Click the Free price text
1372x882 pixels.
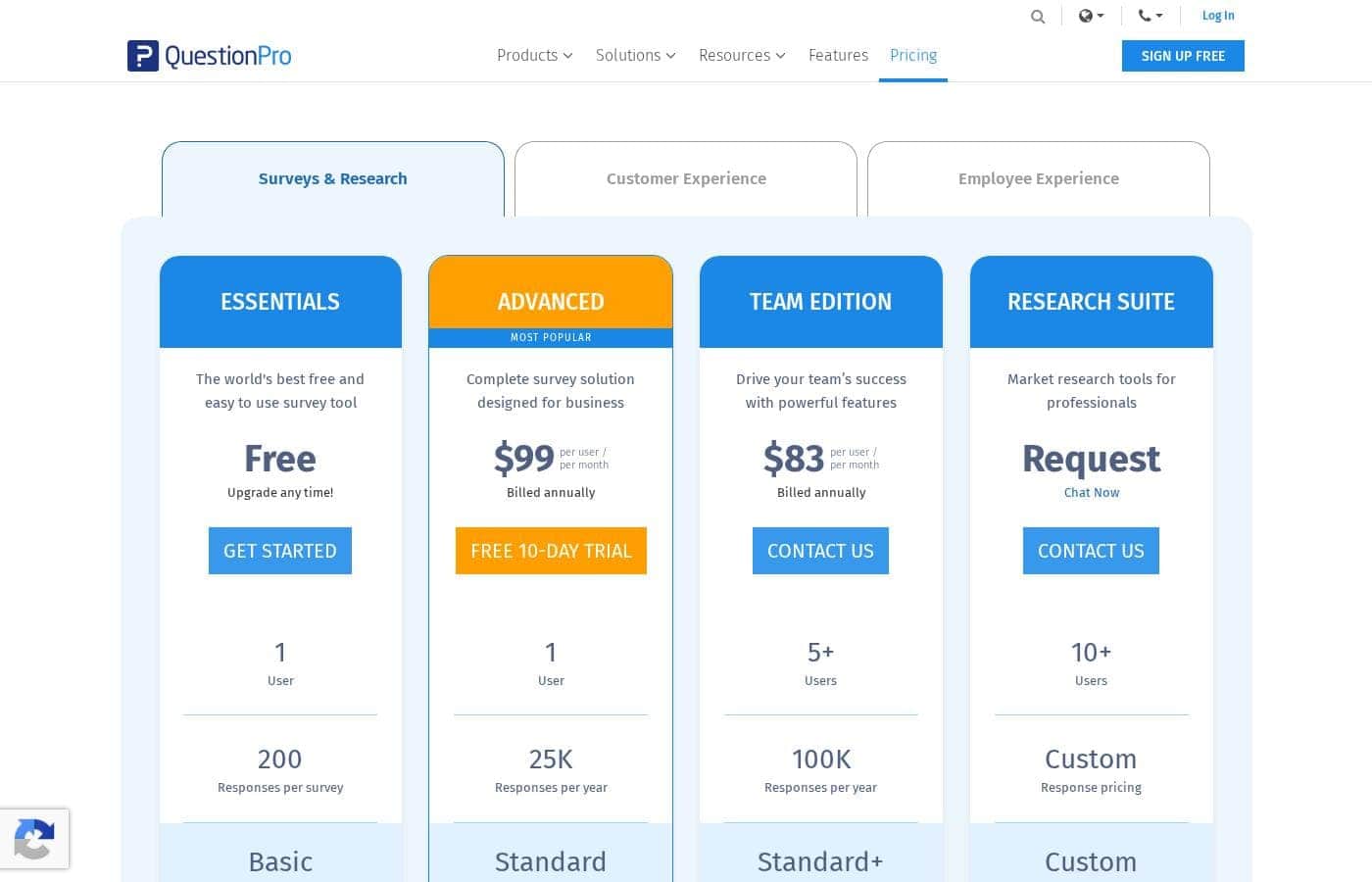click(280, 459)
